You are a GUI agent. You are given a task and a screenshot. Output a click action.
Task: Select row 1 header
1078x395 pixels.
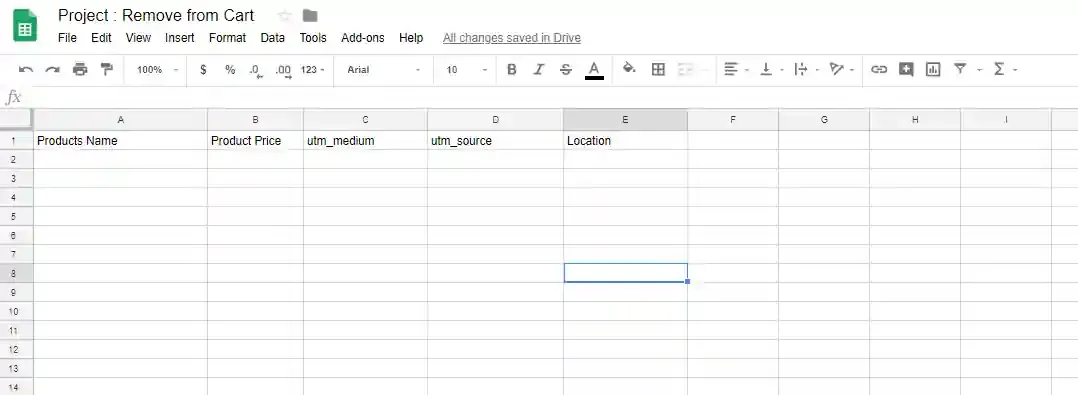16,140
